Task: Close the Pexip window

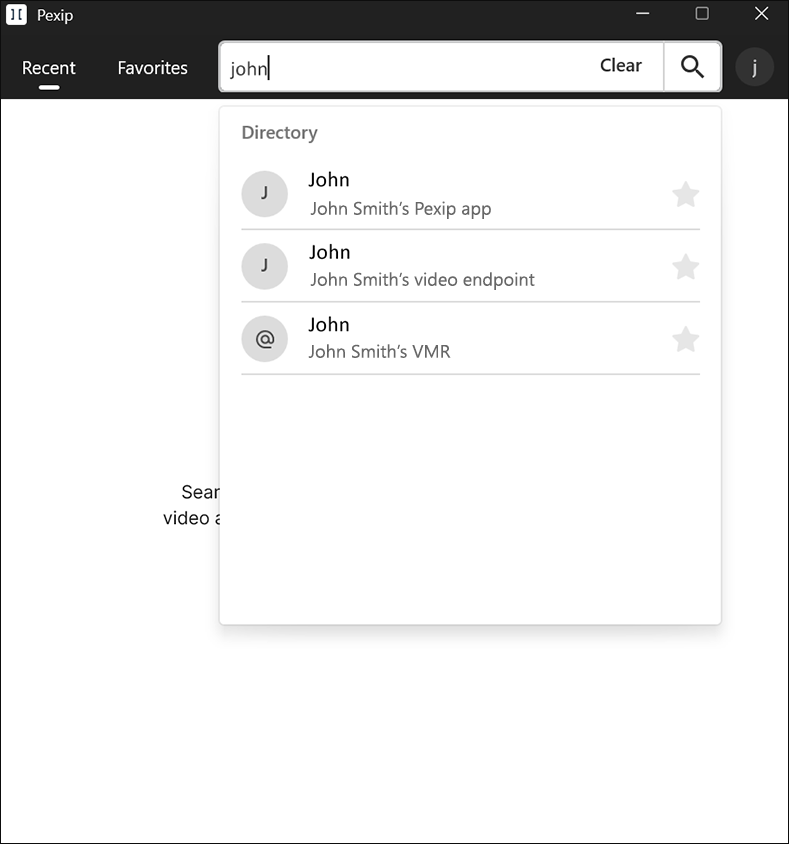Action: point(761,14)
